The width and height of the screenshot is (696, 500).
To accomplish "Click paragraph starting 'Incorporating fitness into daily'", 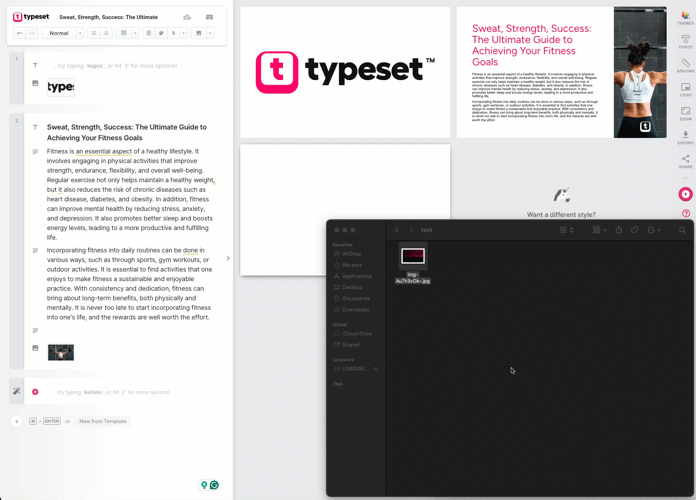I will tap(130, 284).
